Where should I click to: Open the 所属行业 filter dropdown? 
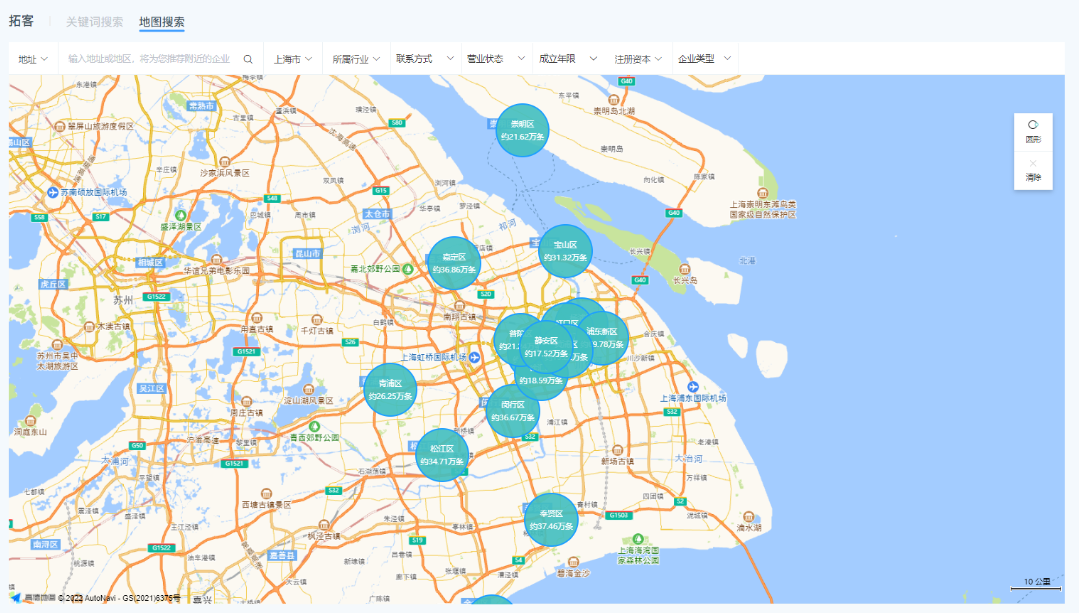coord(356,59)
